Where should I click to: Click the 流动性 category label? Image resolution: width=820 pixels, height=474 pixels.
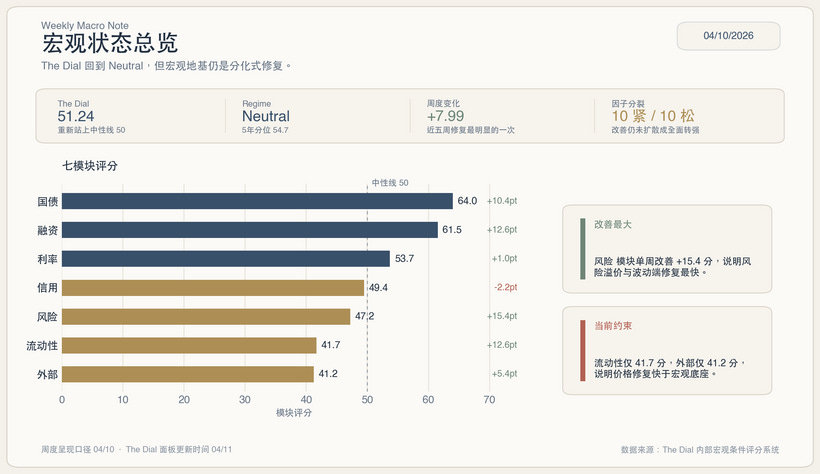[x=42, y=345]
